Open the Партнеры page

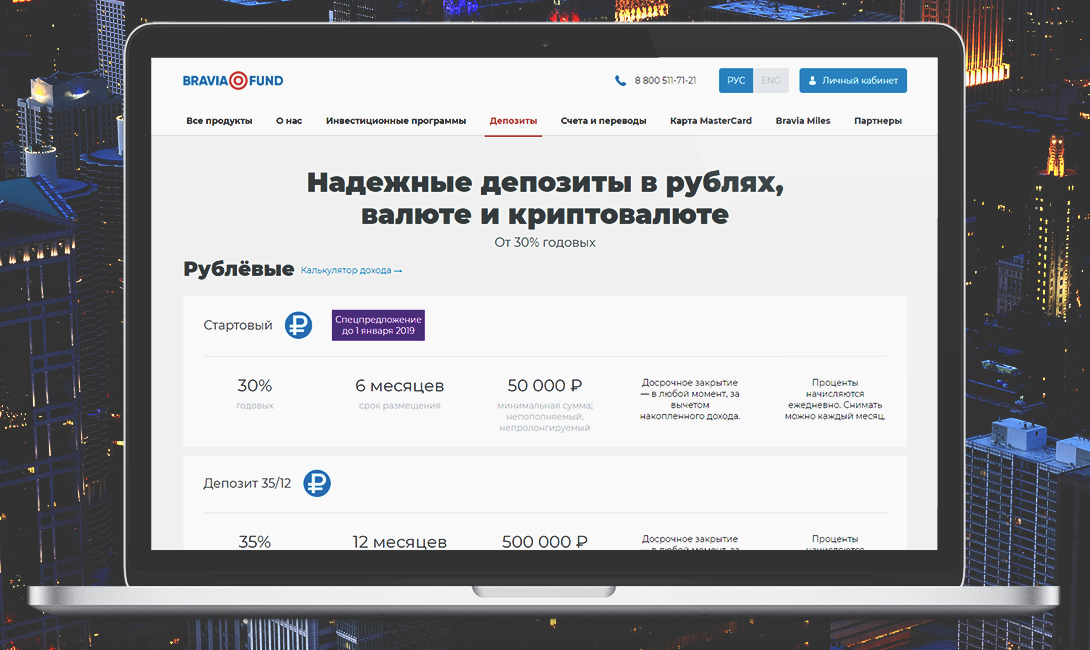point(878,121)
